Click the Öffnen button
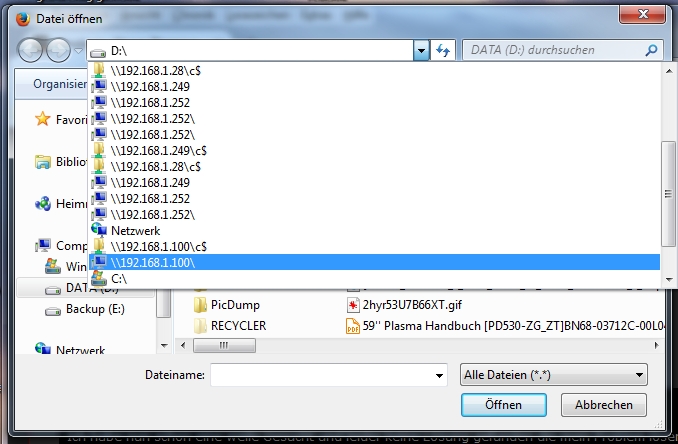Viewport: 678px width, 444px height. (504, 405)
